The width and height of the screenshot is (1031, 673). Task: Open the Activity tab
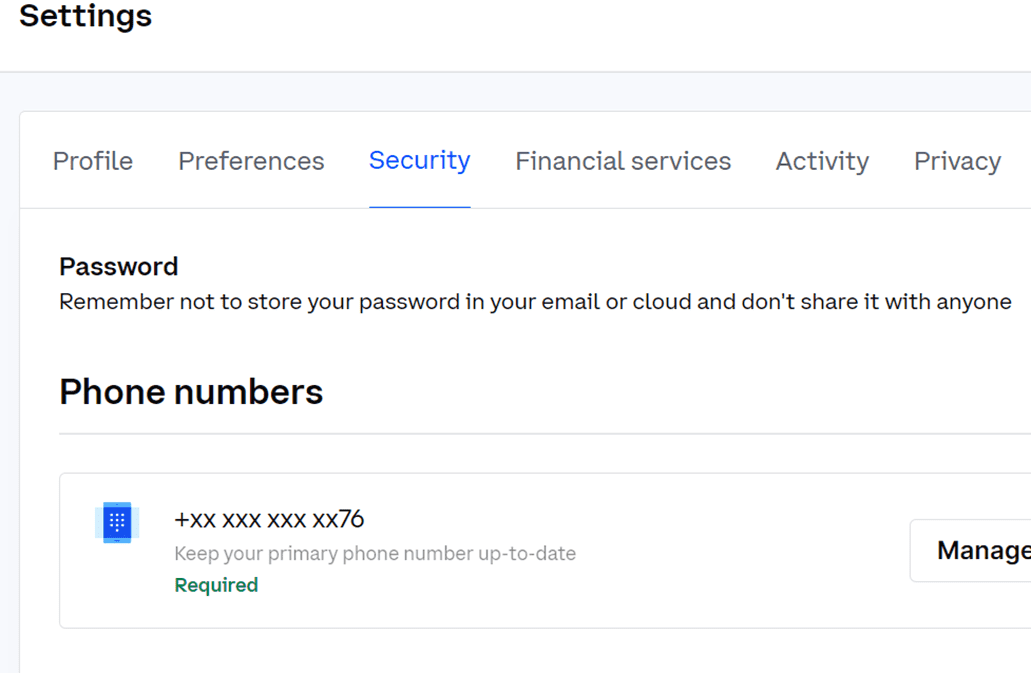pos(822,161)
